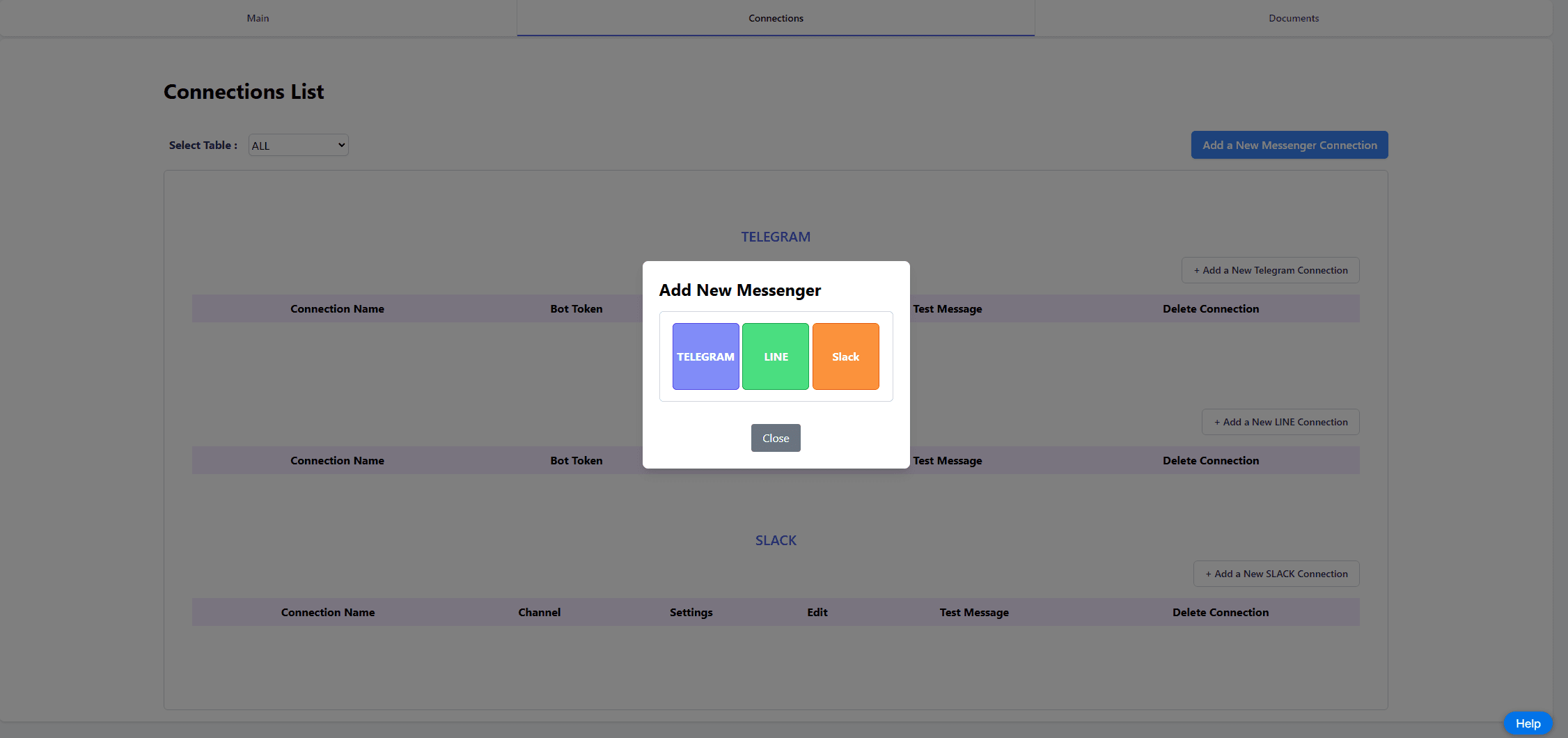This screenshot has height=738, width=1568.
Task: Click Add a New Telegram Connection
Action: pos(1271,270)
